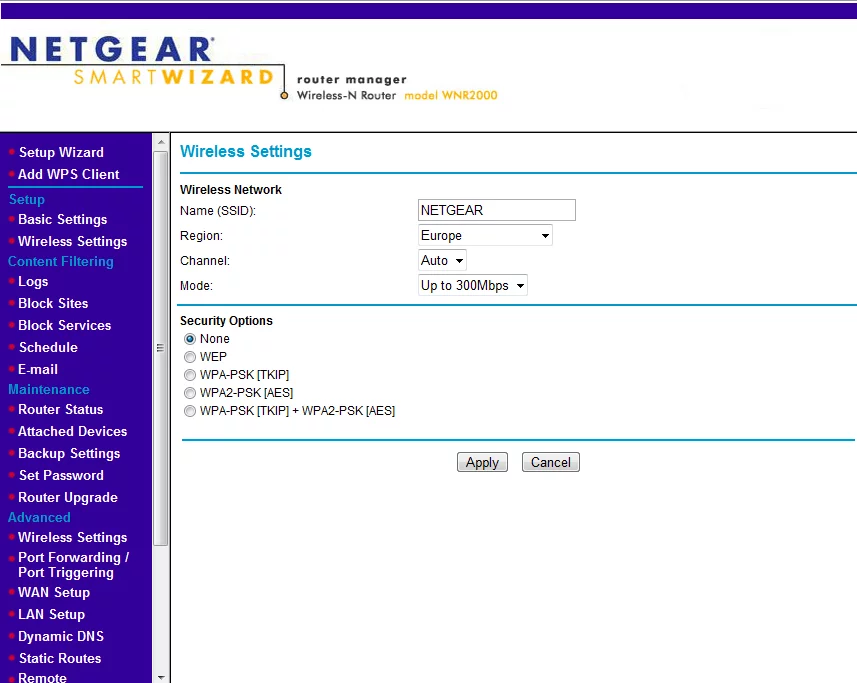Viewport: 857px width, 683px height.
Task: Select the None security option
Action: click(190, 339)
